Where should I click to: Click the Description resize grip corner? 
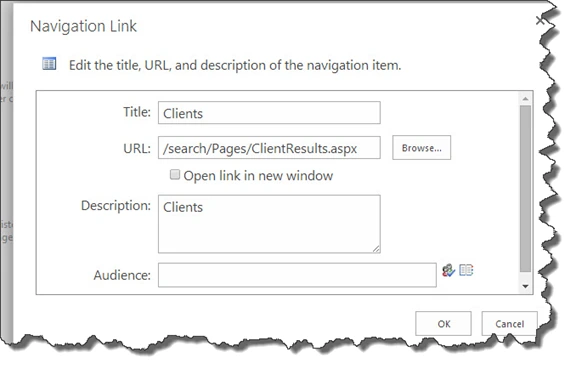coord(376,249)
